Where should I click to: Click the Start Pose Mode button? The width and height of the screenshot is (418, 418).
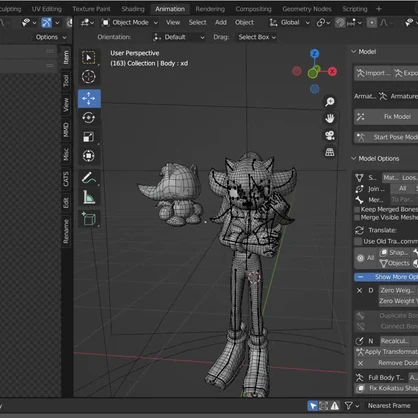coord(386,137)
